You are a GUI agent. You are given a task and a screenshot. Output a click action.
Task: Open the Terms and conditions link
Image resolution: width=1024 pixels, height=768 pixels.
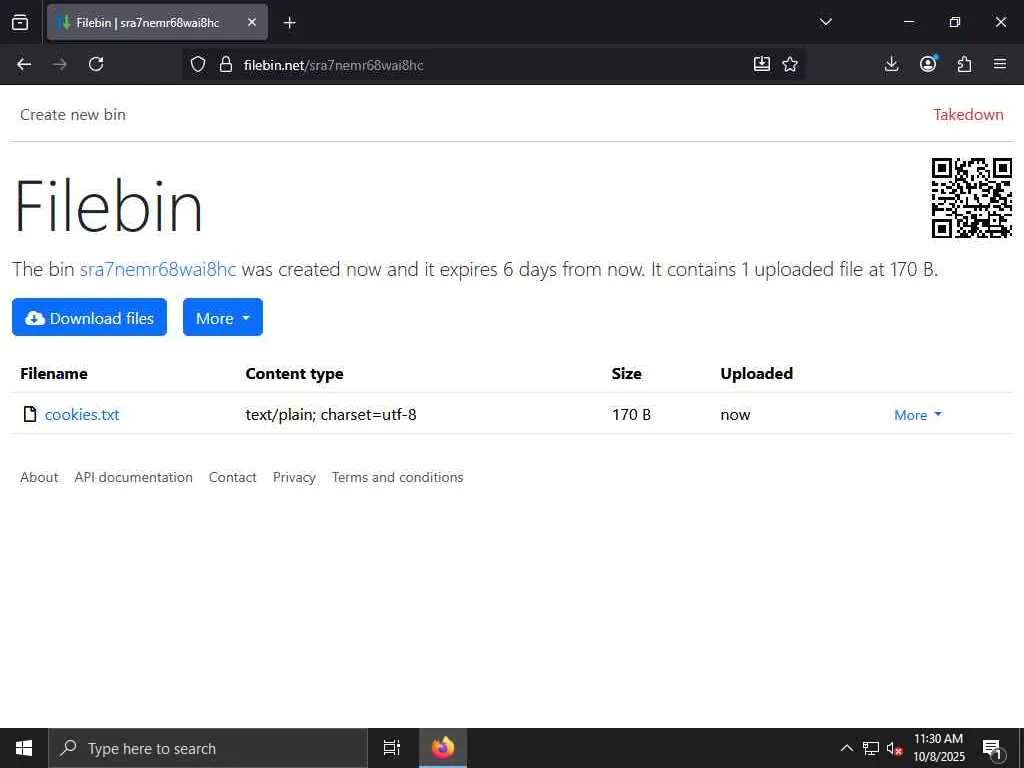coord(397,477)
